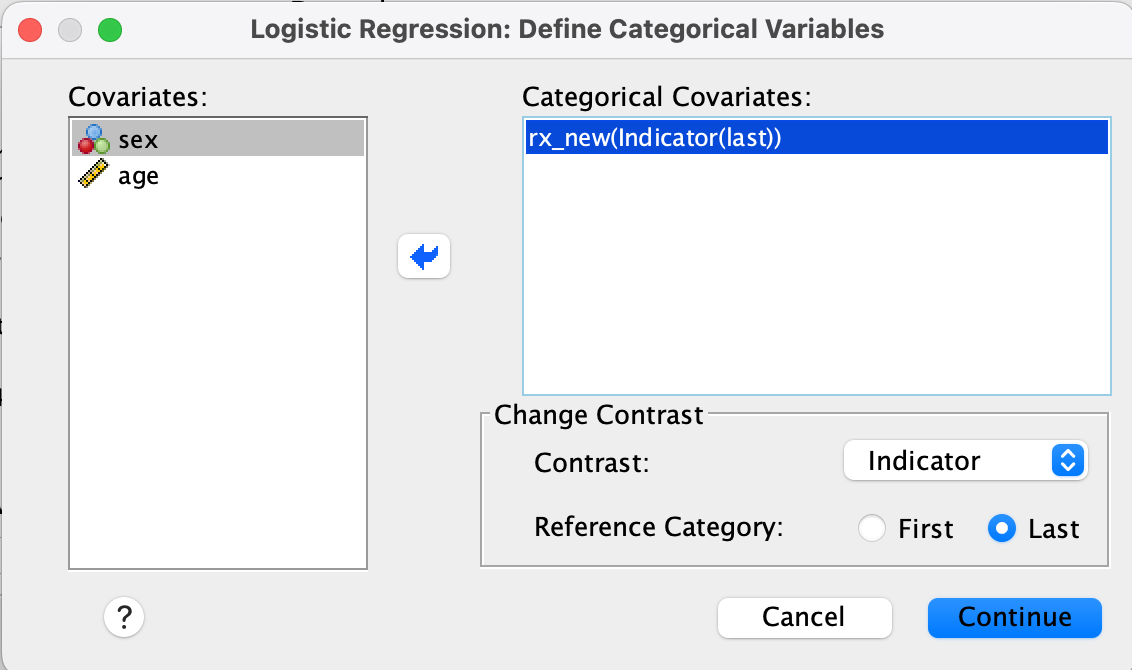This screenshot has height=670, width=1132.
Task: Minimize dialog with the yellow window button
Action: coord(70,29)
